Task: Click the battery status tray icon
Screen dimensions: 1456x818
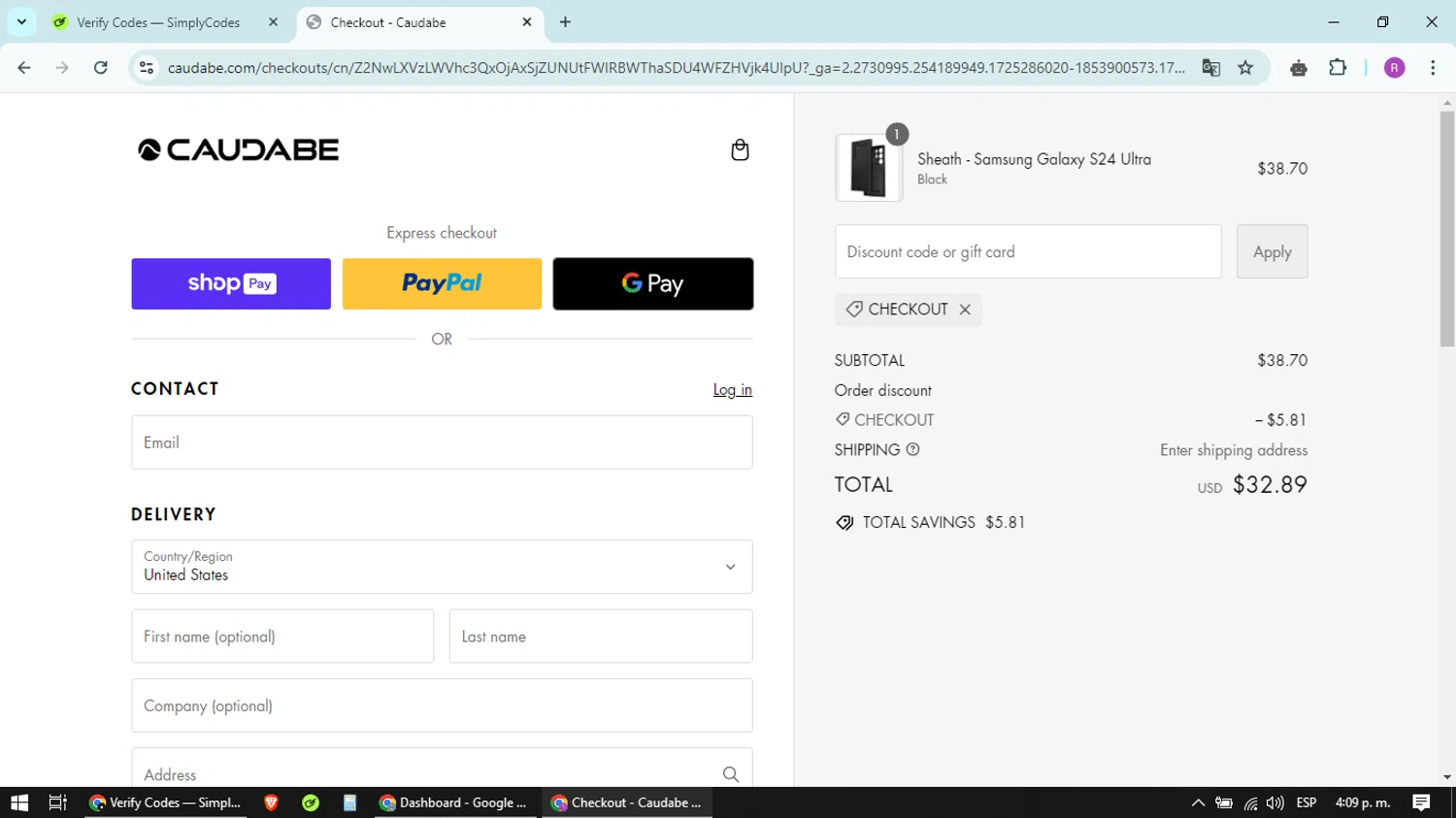Action: coord(1224,802)
